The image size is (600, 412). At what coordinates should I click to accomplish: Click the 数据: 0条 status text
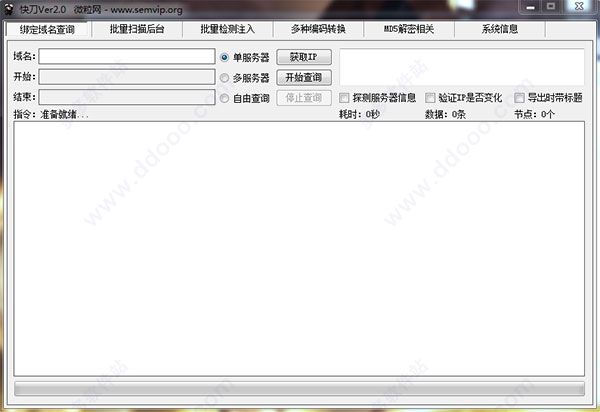point(445,114)
